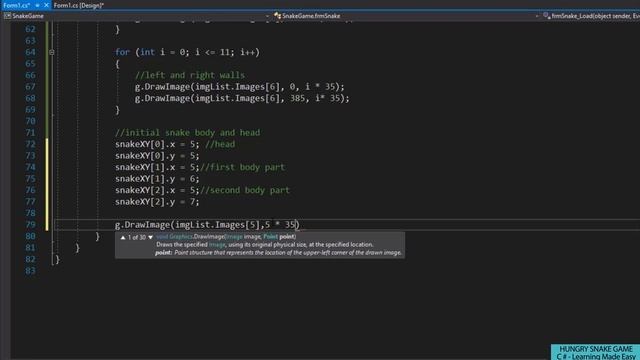The height and width of the screenshot is (360, 640).
Task: Click the '1 of 30' overload counter
Action: click(x=137, y=237)
